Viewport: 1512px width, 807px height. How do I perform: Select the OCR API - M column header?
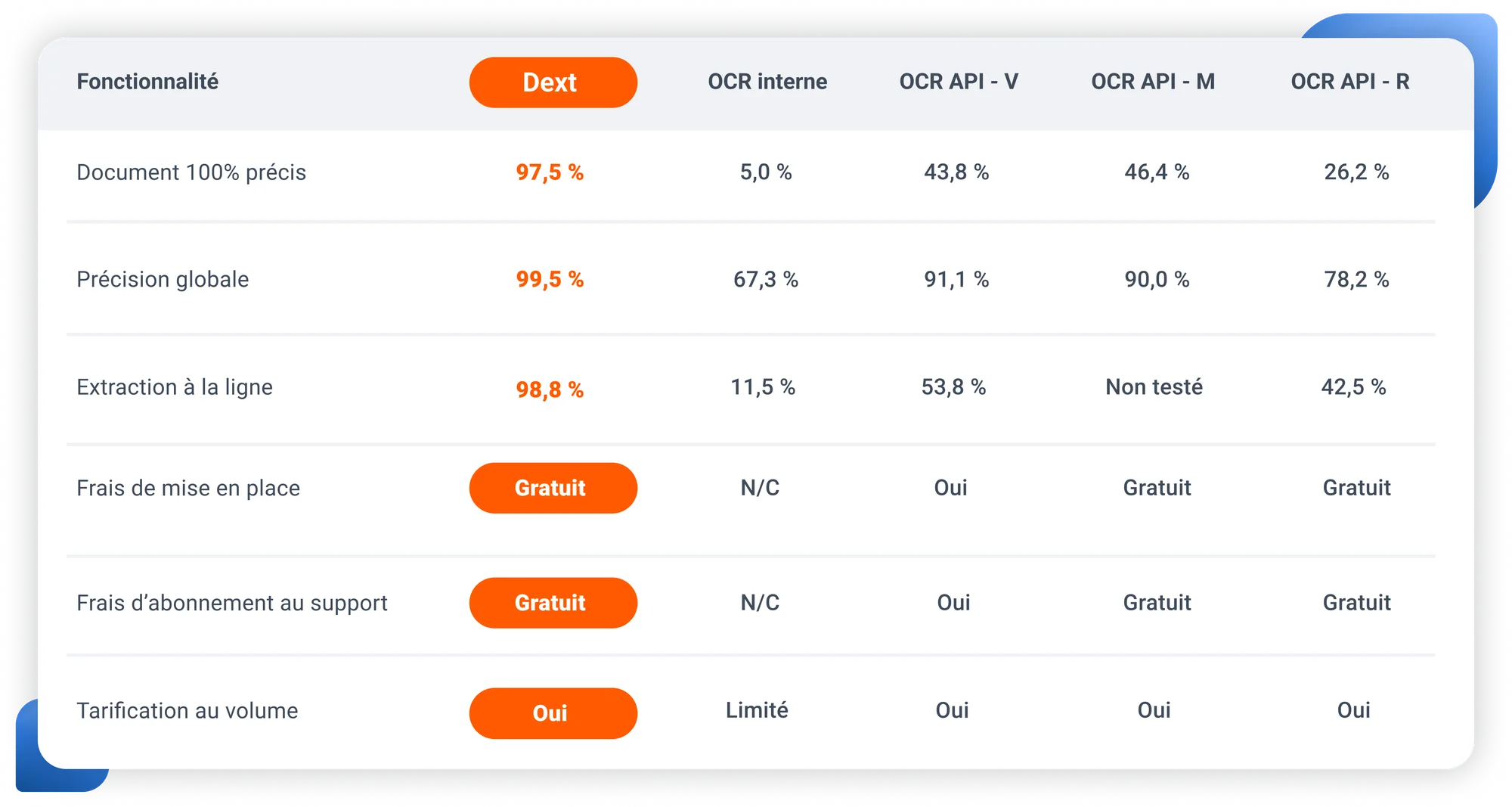tap(1153, 82)
